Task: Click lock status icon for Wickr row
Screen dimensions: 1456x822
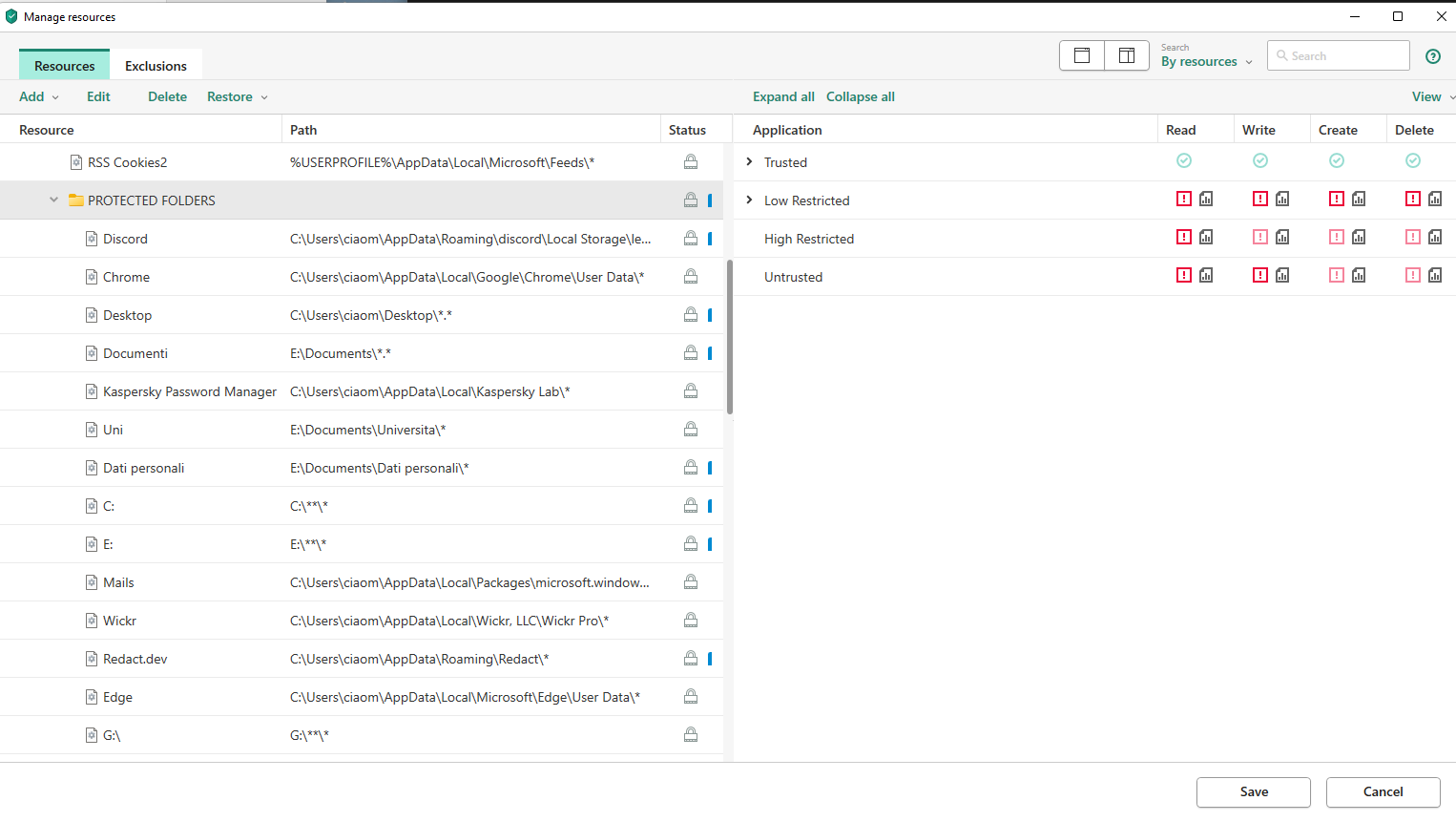Action: 691,621
